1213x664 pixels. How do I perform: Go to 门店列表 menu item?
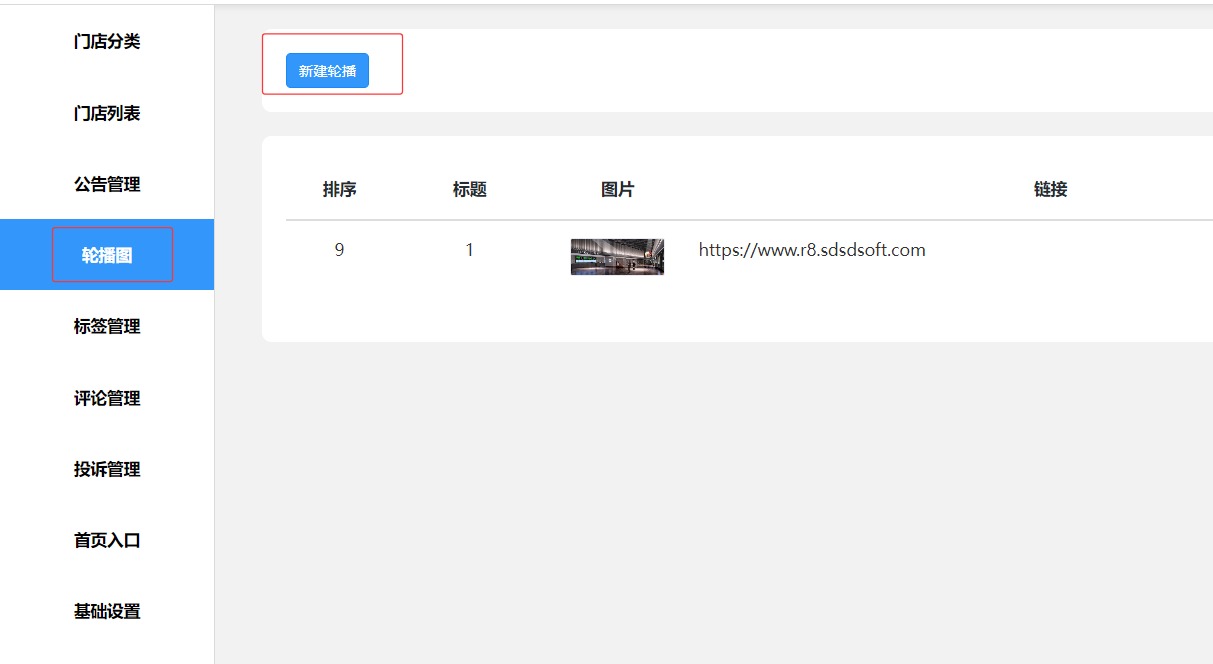(x=107, y=114)
